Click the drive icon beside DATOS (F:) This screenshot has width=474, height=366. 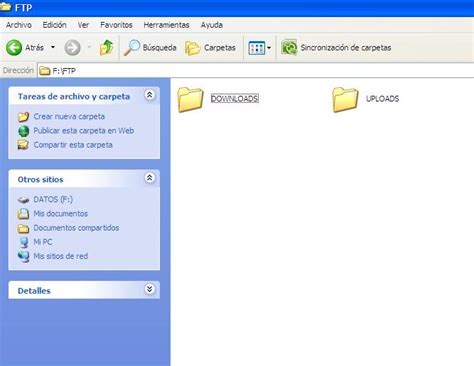pos(23,200)
